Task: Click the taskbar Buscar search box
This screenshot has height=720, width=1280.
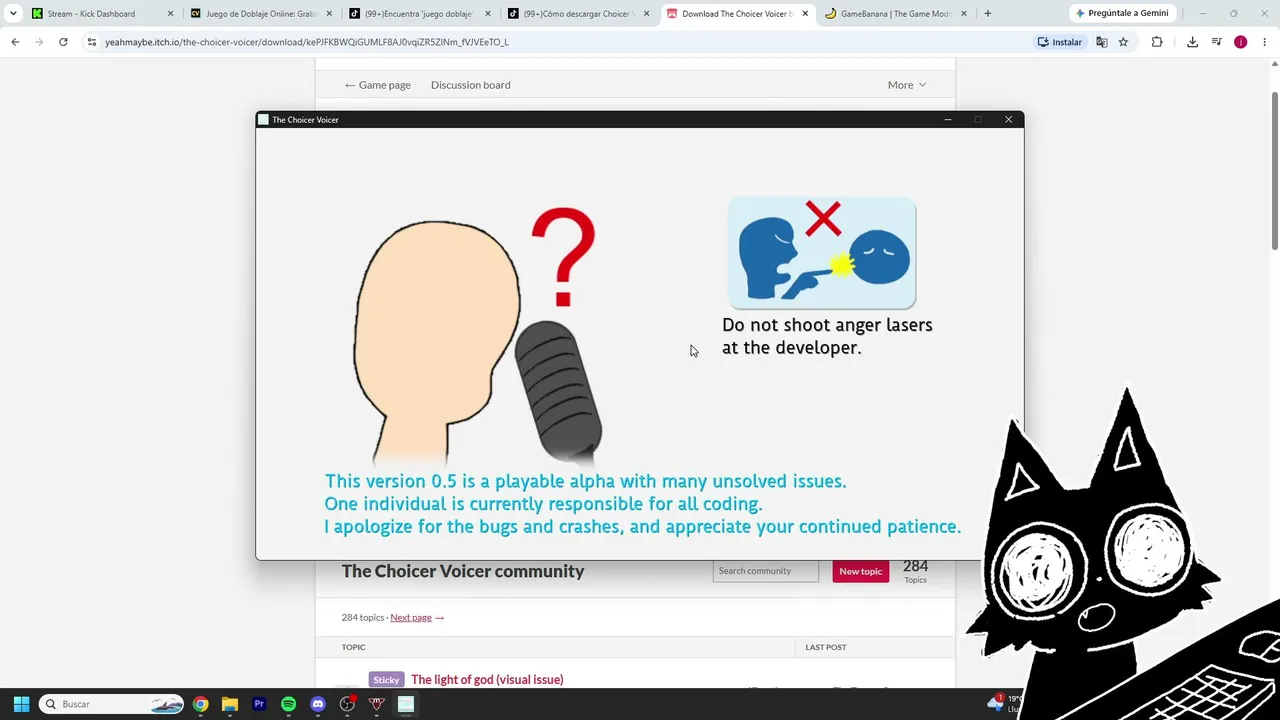Action: pyautogui.click(x=112, y=704)
